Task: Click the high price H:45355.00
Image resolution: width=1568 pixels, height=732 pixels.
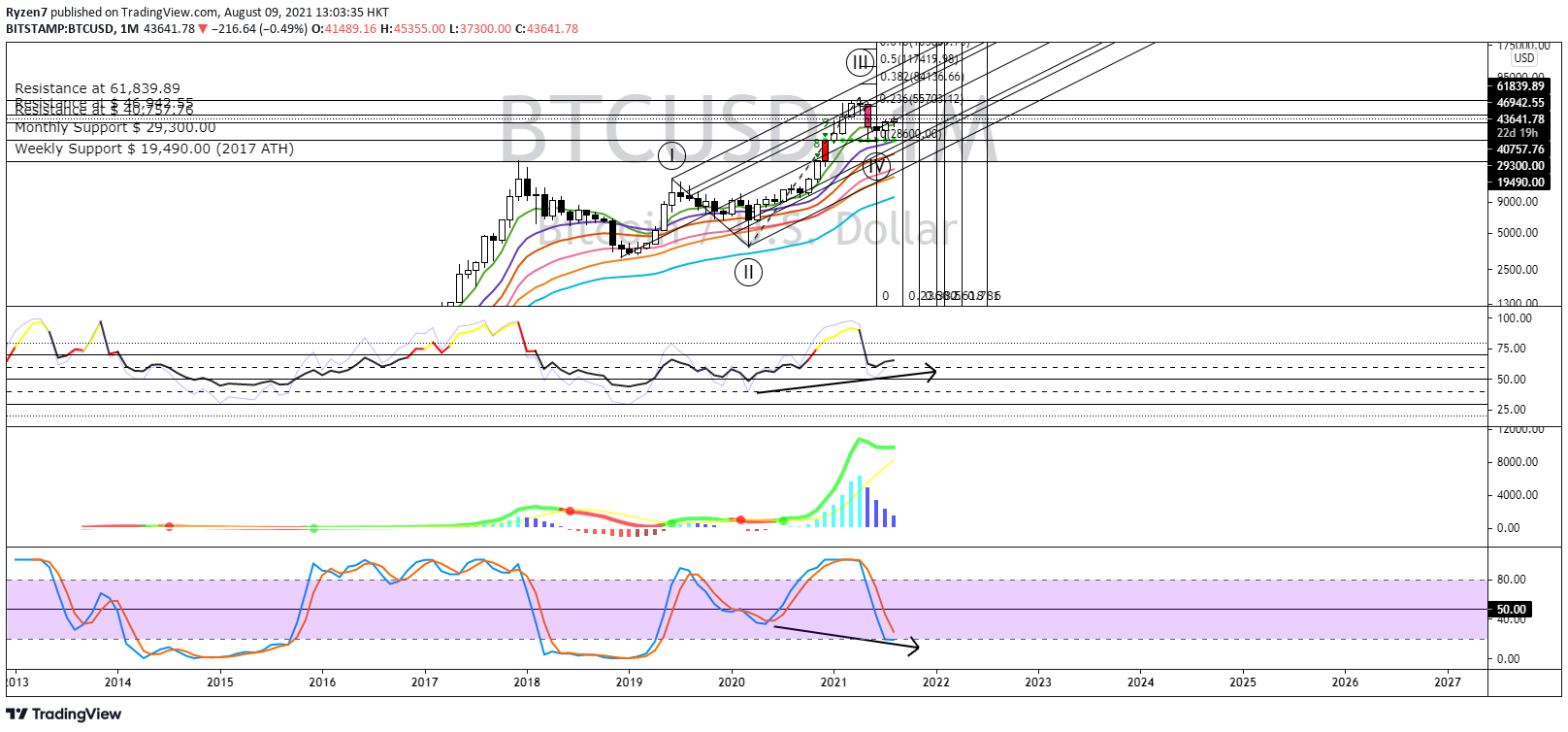Action: tap(412, 29)
